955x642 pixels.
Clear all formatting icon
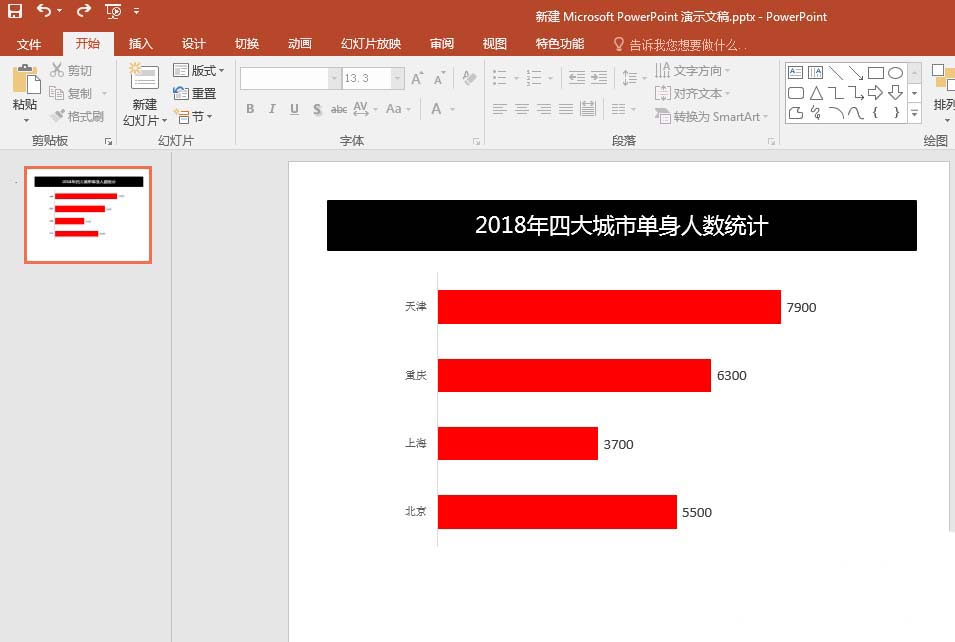point(469,78)
